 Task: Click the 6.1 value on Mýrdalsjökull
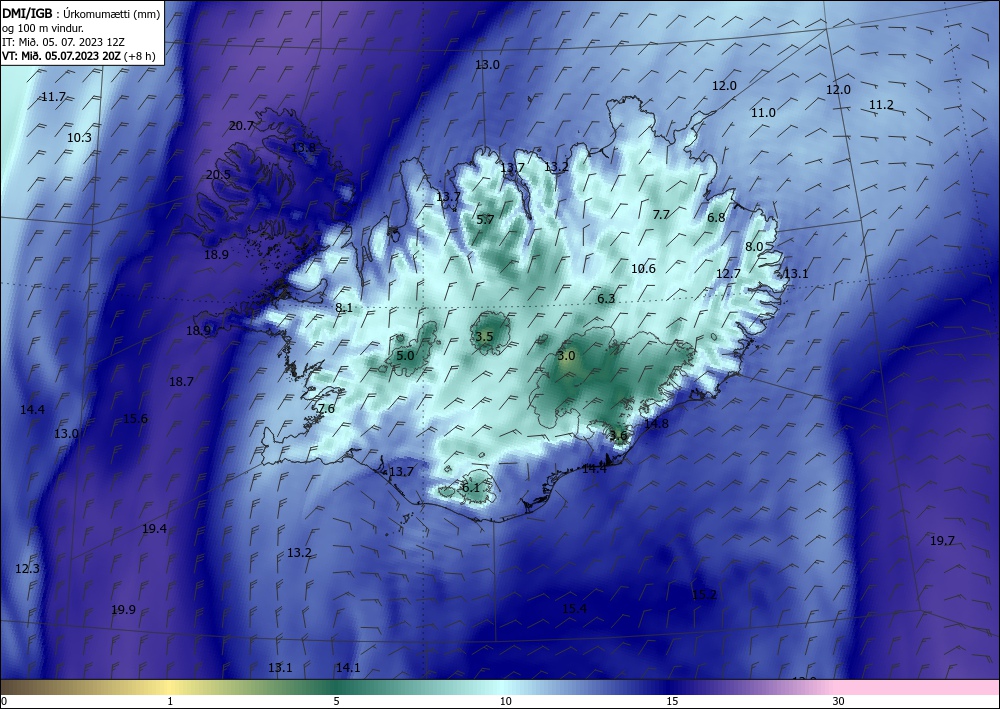[471, 488]
